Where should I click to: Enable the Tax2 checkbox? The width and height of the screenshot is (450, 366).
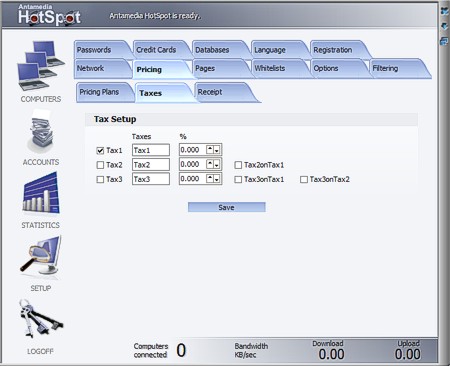pyautogui.click(x=100, y=165)
